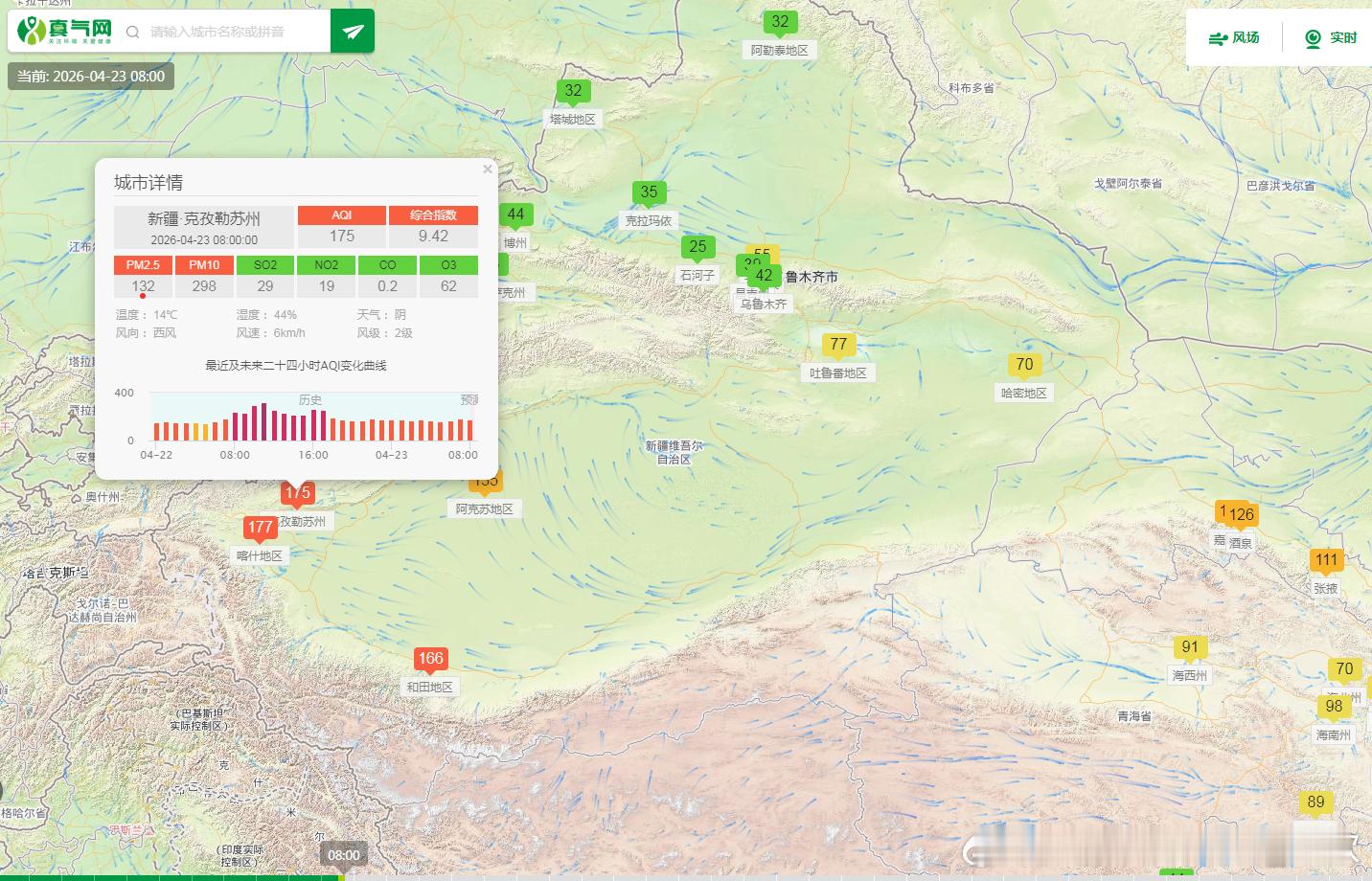Switch to 实时 real-time view

point(1331,38)
